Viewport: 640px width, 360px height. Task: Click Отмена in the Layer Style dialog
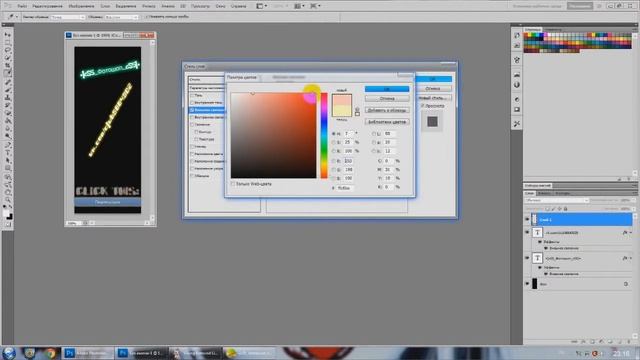tap(434, 88)
